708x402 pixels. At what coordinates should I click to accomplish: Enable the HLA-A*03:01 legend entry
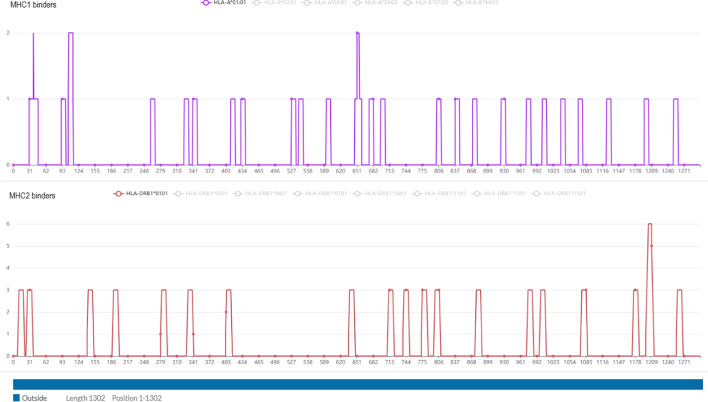[x=328, y=3]
